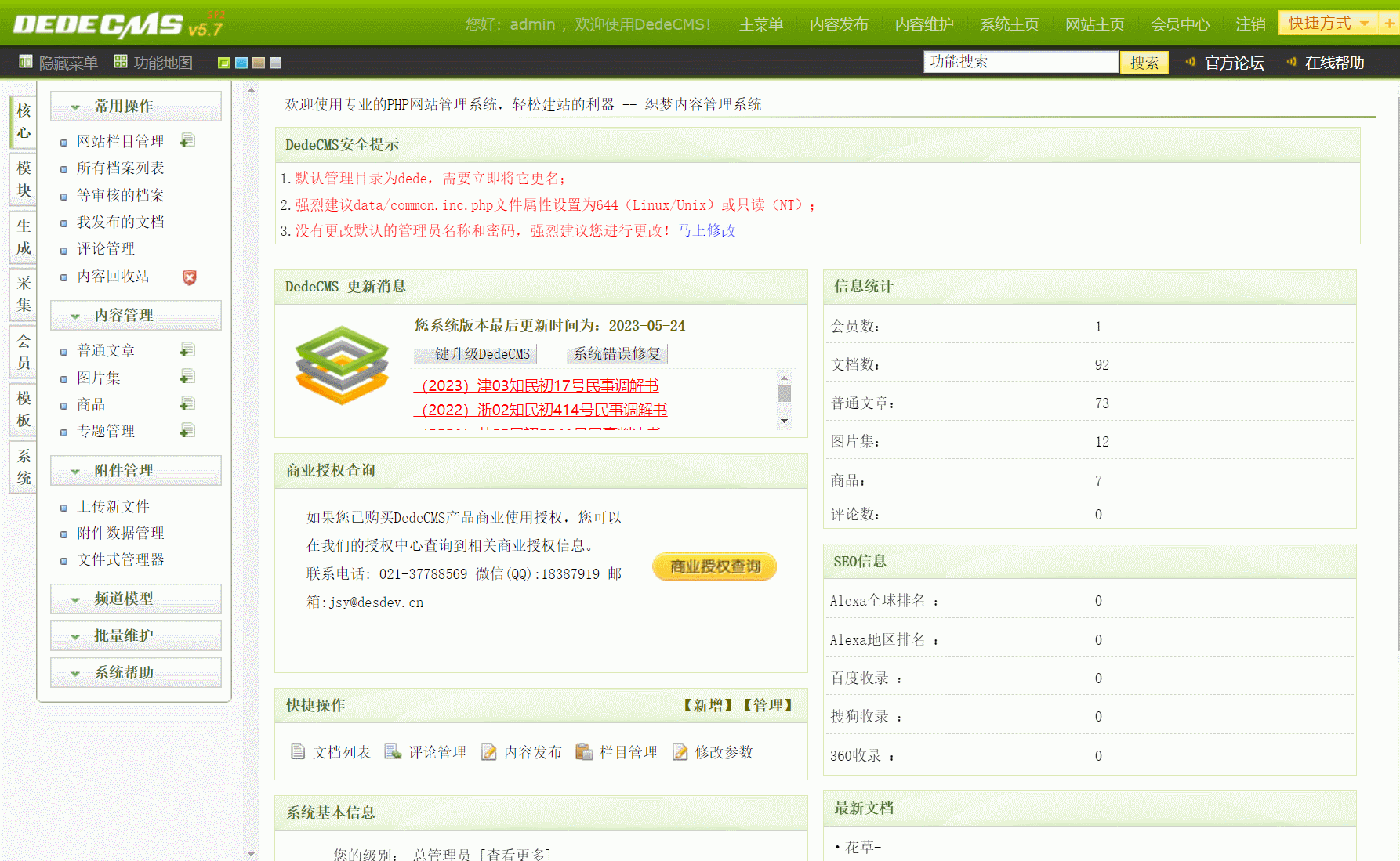Screen dimensions: 1400x861
Task: Collapse the 附件管理 menu section
Action: [136, 470]
